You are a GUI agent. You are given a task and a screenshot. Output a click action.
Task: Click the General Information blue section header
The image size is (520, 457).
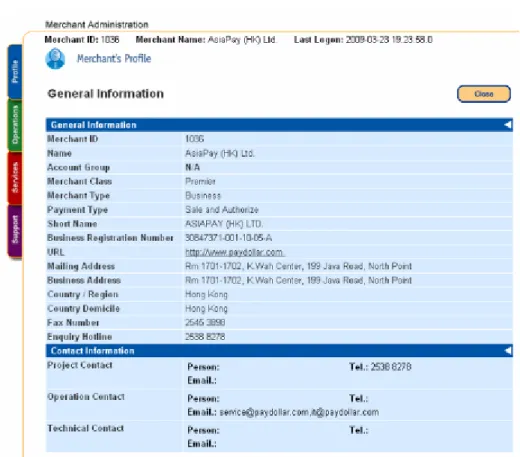click(x=279, y=125)
